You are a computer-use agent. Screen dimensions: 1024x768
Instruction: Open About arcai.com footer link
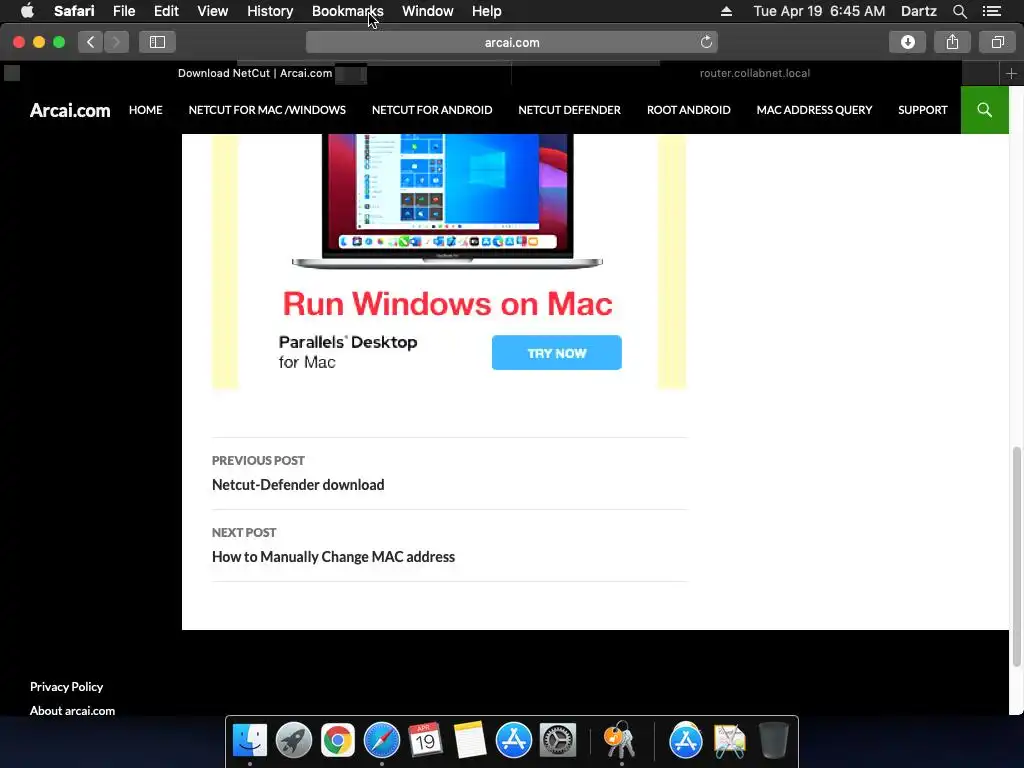point(72,711)
